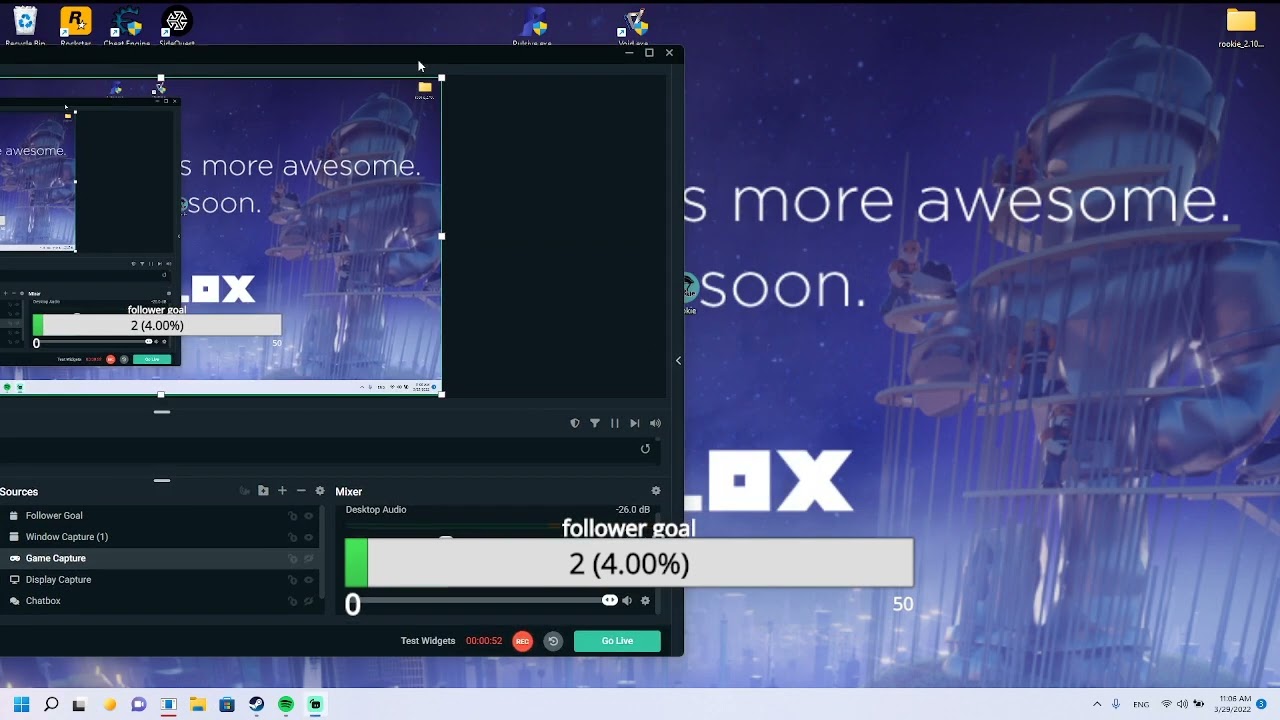Viewport: 1280px width, 720px height.
Task: Show the hidden Chatbox source
Action: click(308, 601)
